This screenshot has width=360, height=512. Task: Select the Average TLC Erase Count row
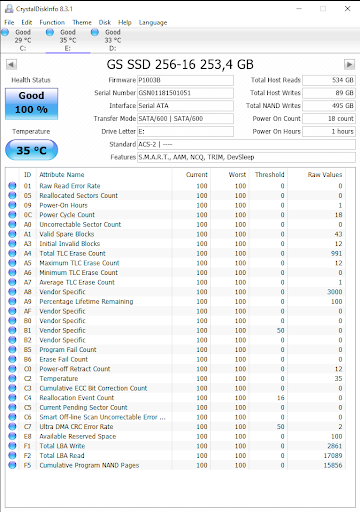coord(176,282)
